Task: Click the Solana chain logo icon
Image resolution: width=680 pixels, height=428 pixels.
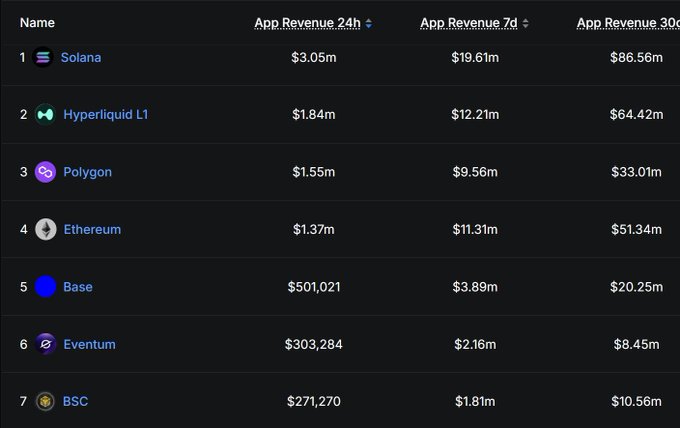Action: 43,57
